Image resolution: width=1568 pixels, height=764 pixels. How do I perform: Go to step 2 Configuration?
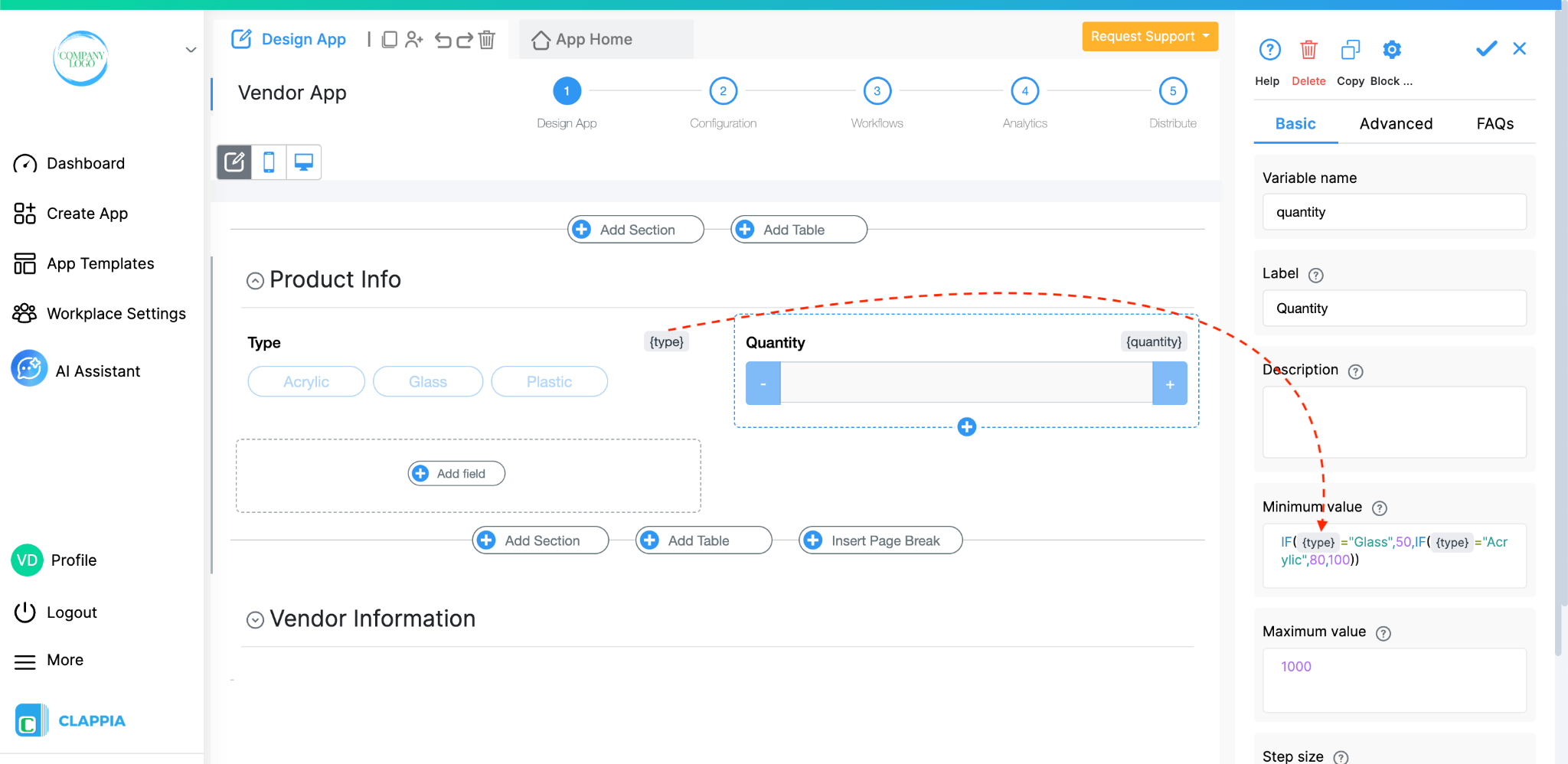tap(723, 91)
